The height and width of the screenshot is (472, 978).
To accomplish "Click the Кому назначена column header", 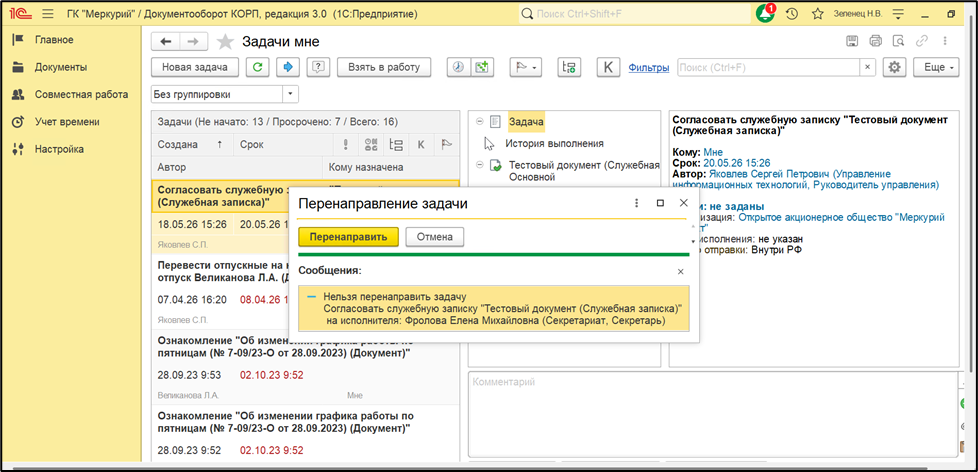I will coord(391,167).
